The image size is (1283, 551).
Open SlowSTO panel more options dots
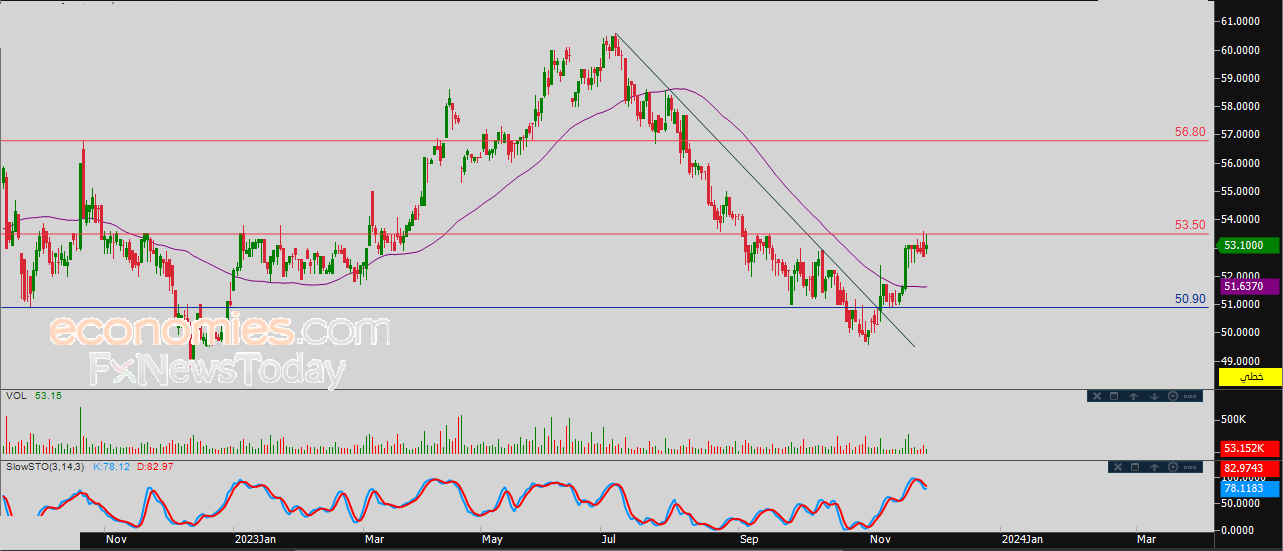1190,467
